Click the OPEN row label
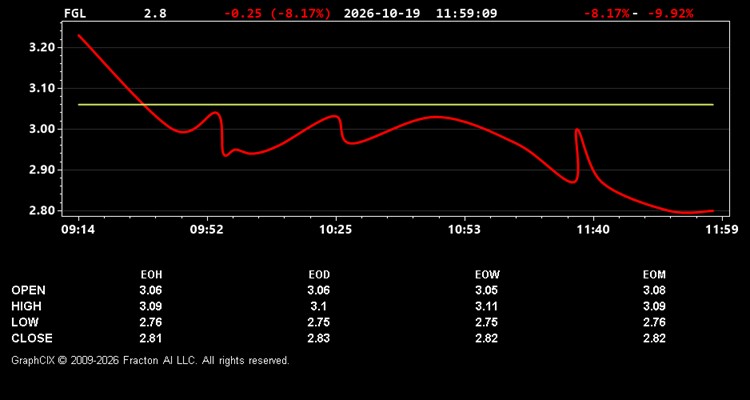Screen dimensions: 750x400 (x=28, y=290)
